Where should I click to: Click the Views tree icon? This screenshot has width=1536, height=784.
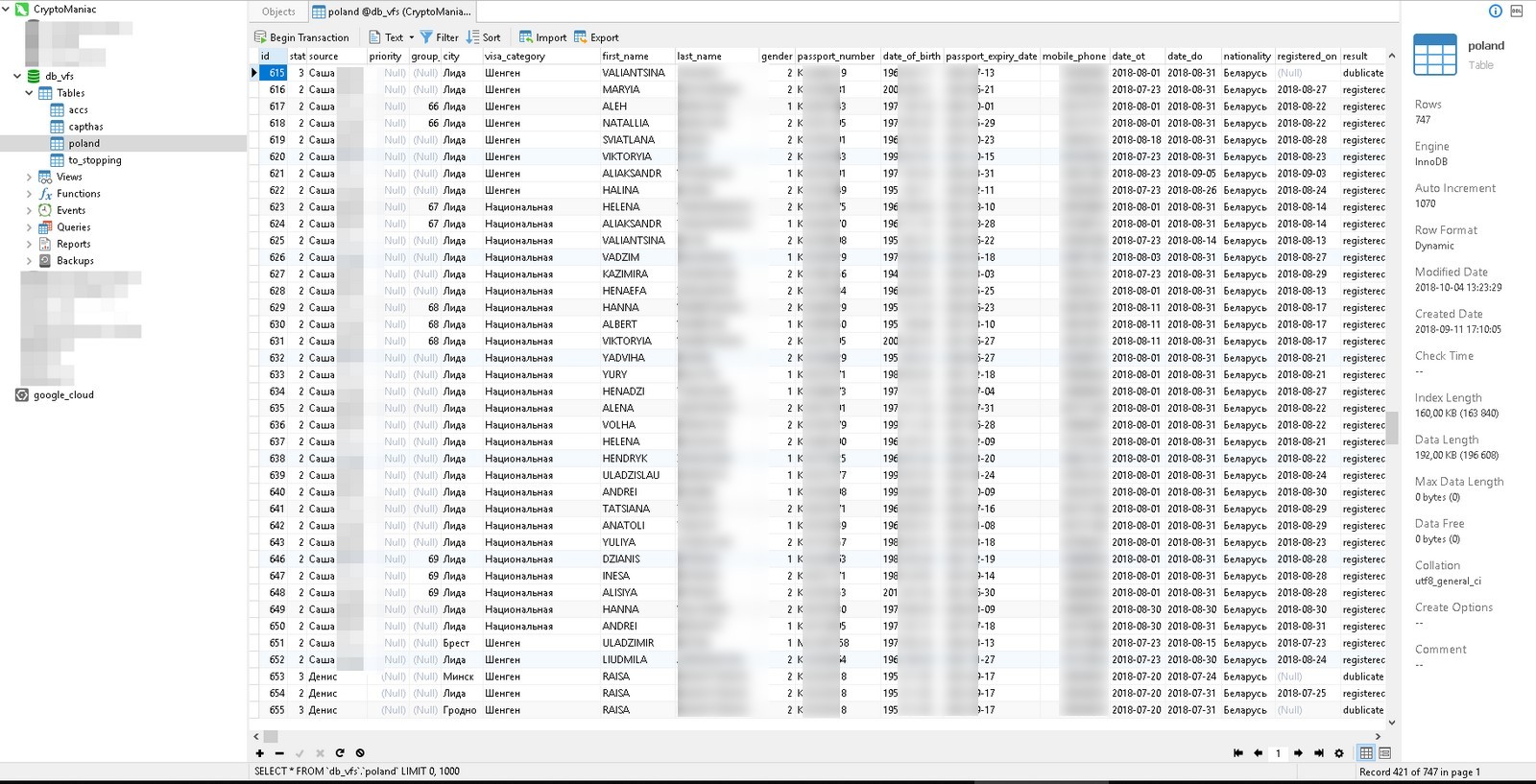point(45,177)
